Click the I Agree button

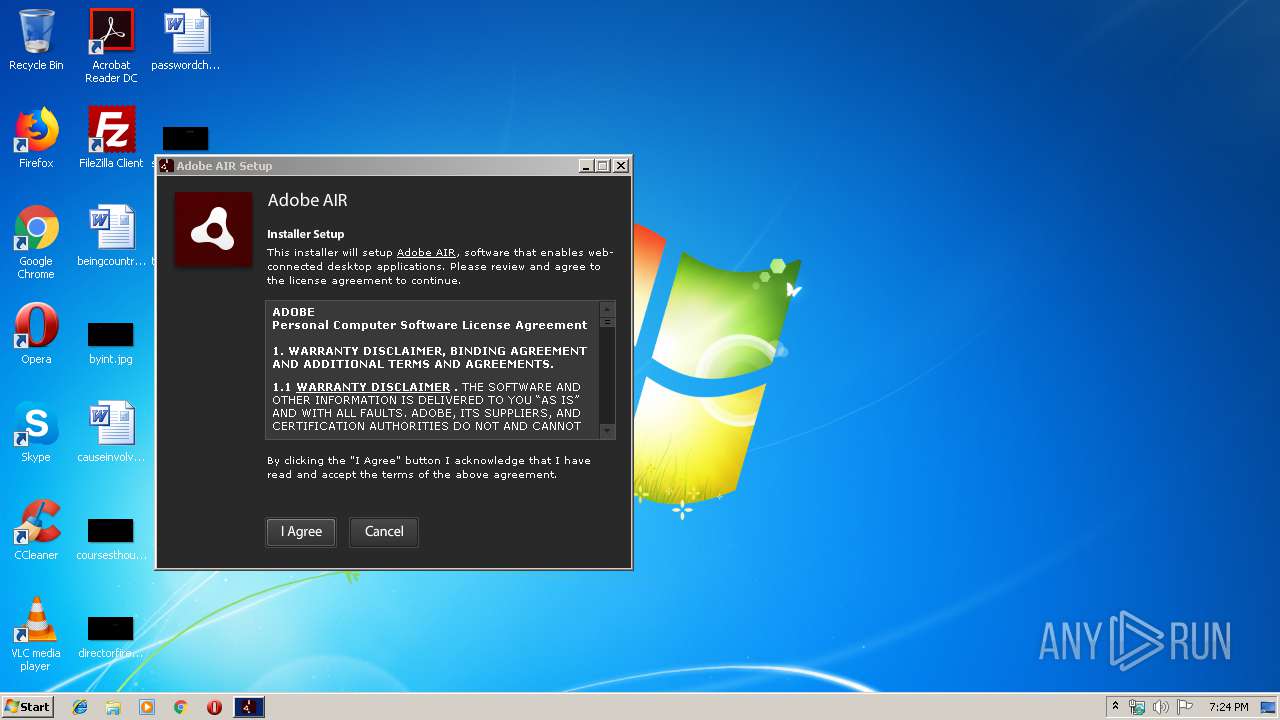point(301,532)
